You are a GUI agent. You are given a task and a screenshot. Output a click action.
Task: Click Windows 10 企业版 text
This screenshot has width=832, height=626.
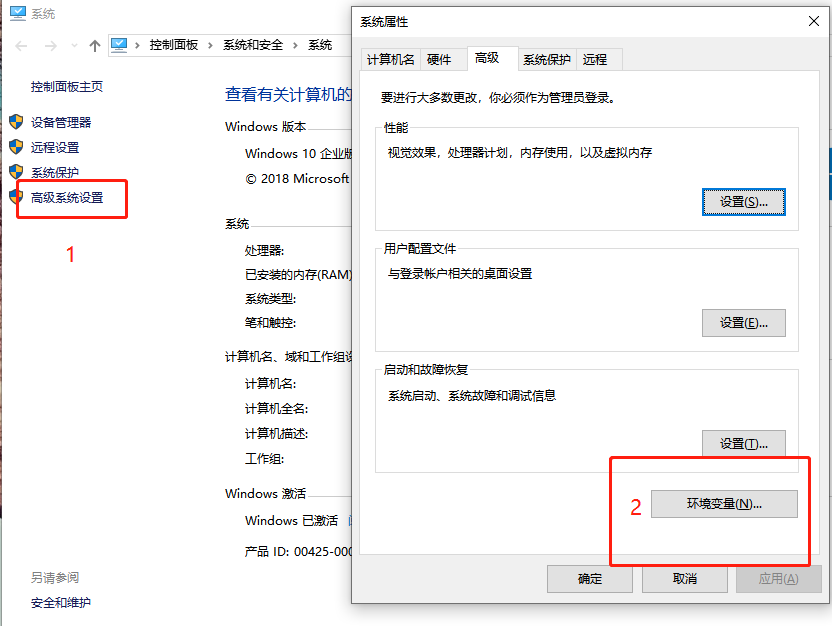click(x=298, y=154)
